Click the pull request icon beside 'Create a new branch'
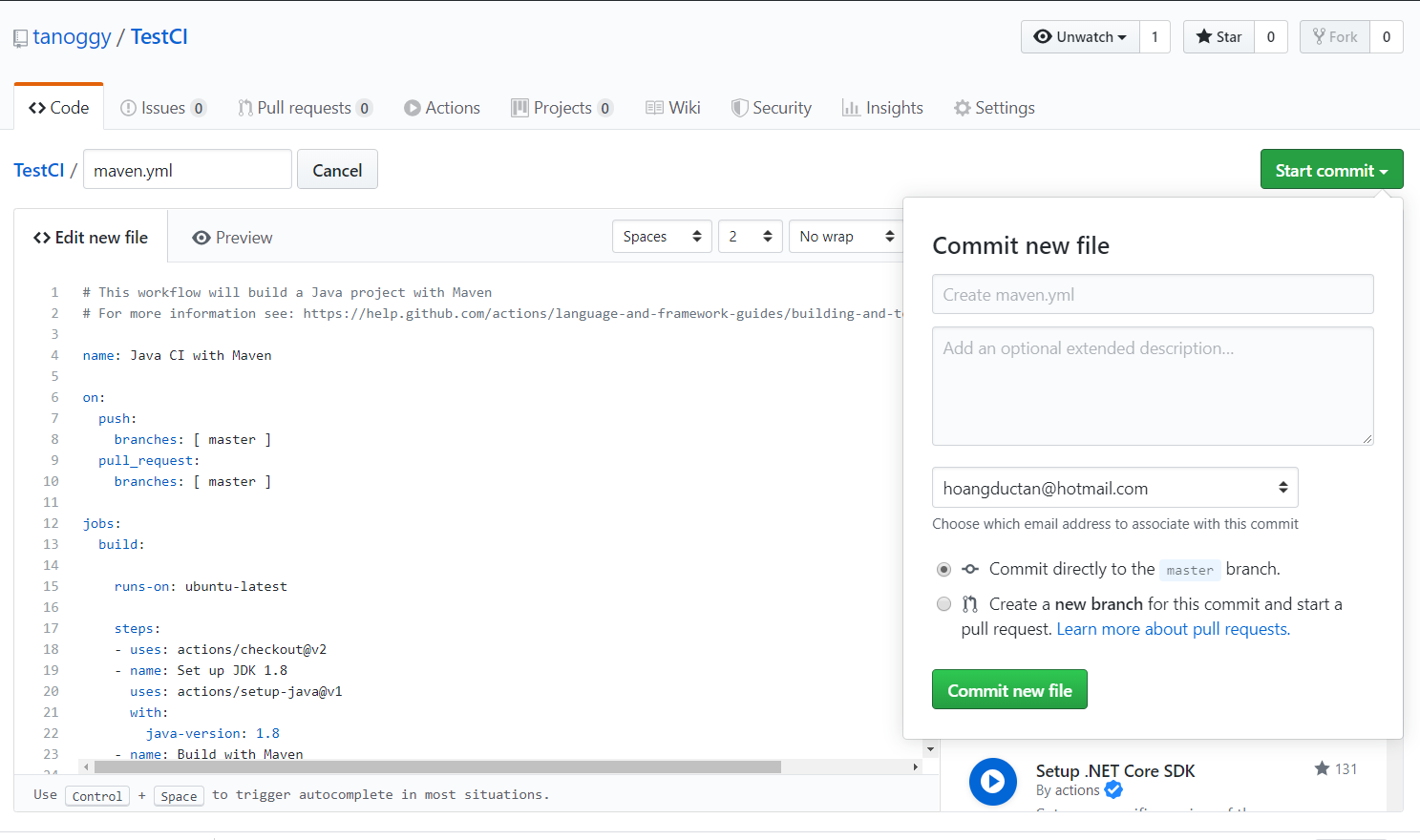This screenshot has width=1420, height=840. 970,604
